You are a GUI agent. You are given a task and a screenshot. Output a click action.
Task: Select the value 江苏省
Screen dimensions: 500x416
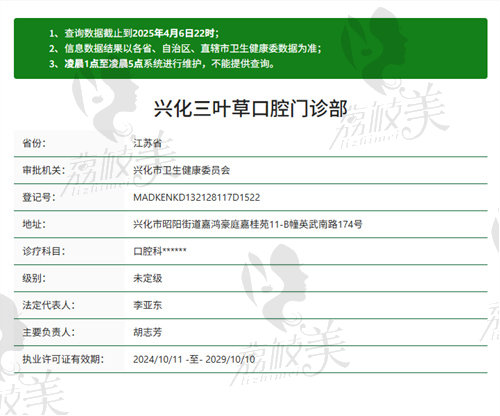point(148,143)
